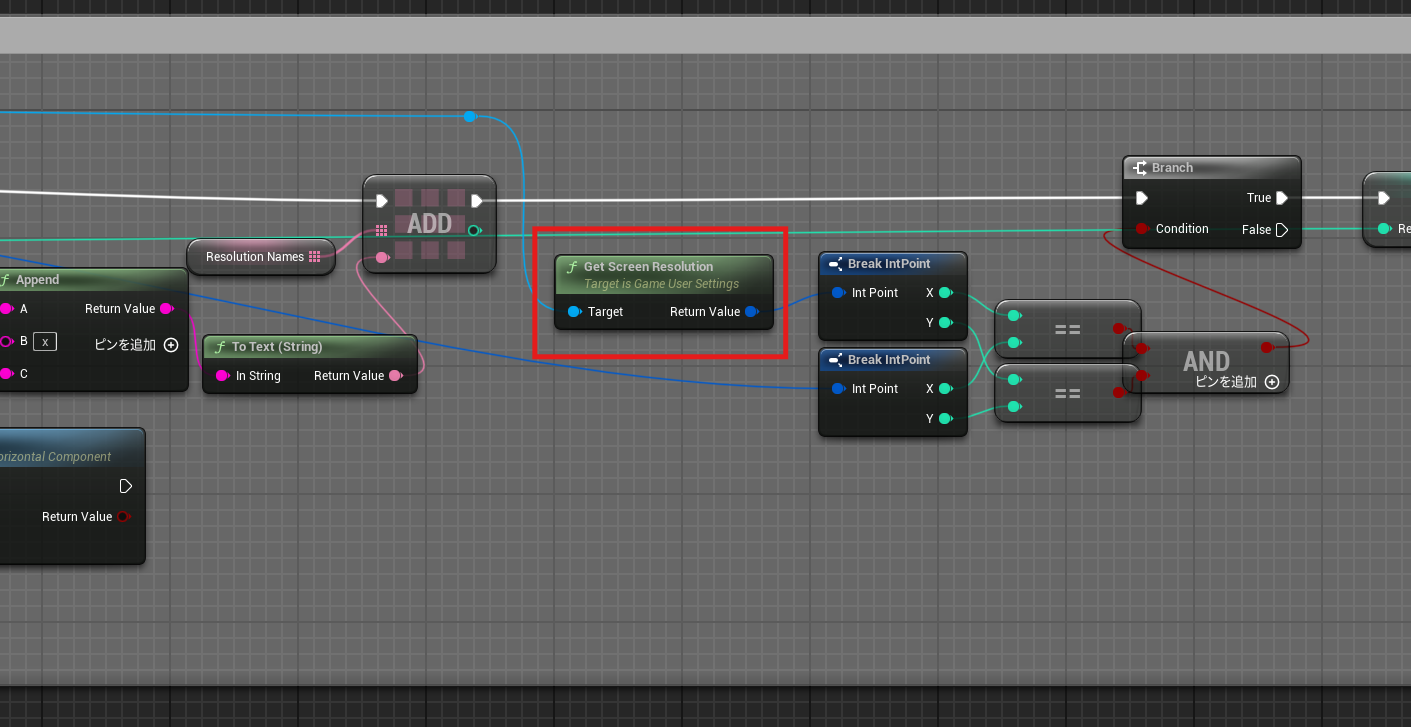Screen dimensions: 1411x727
Task: Click the AND node's output pin
Action: 1267,347
